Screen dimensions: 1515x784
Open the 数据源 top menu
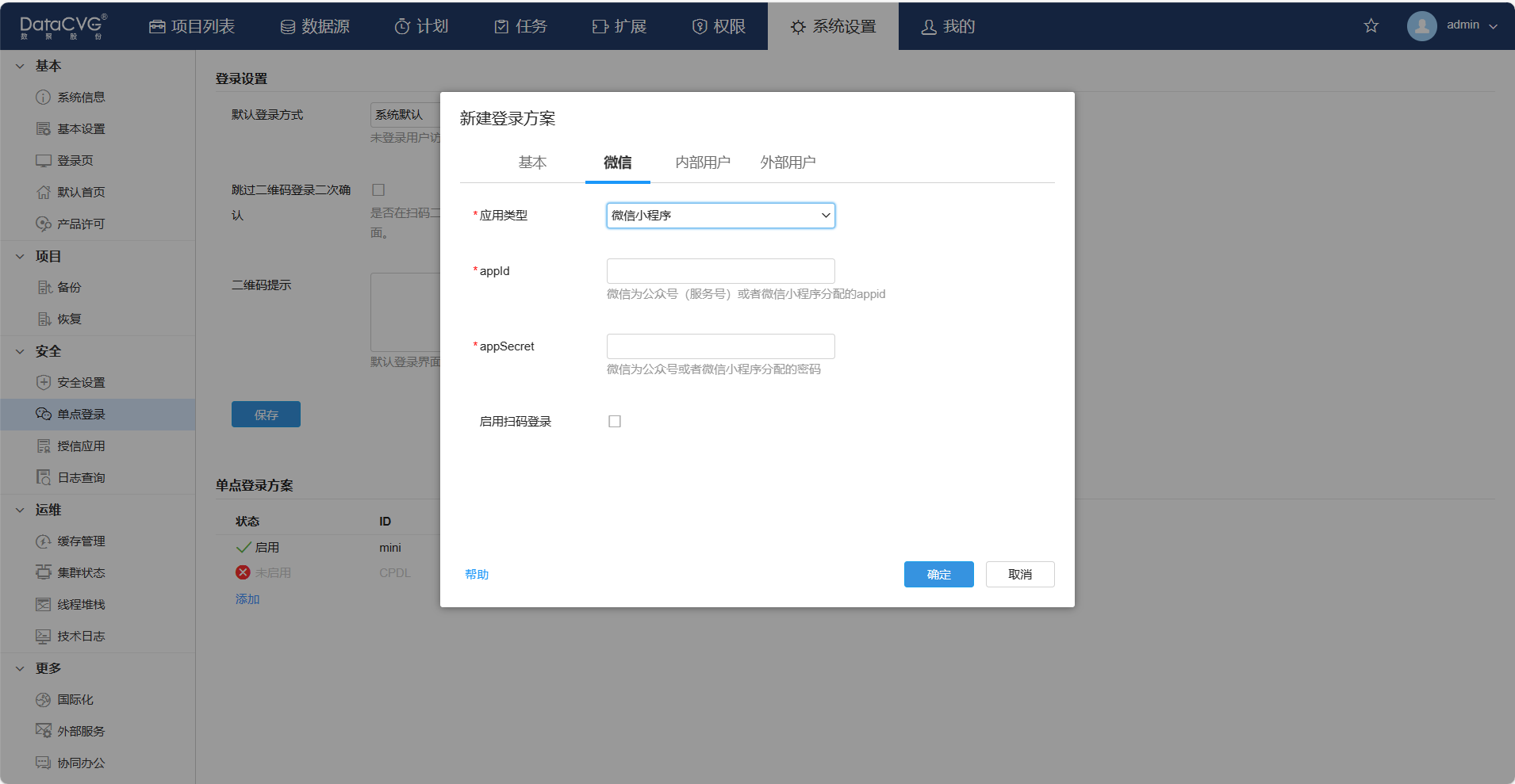[315, 26]
